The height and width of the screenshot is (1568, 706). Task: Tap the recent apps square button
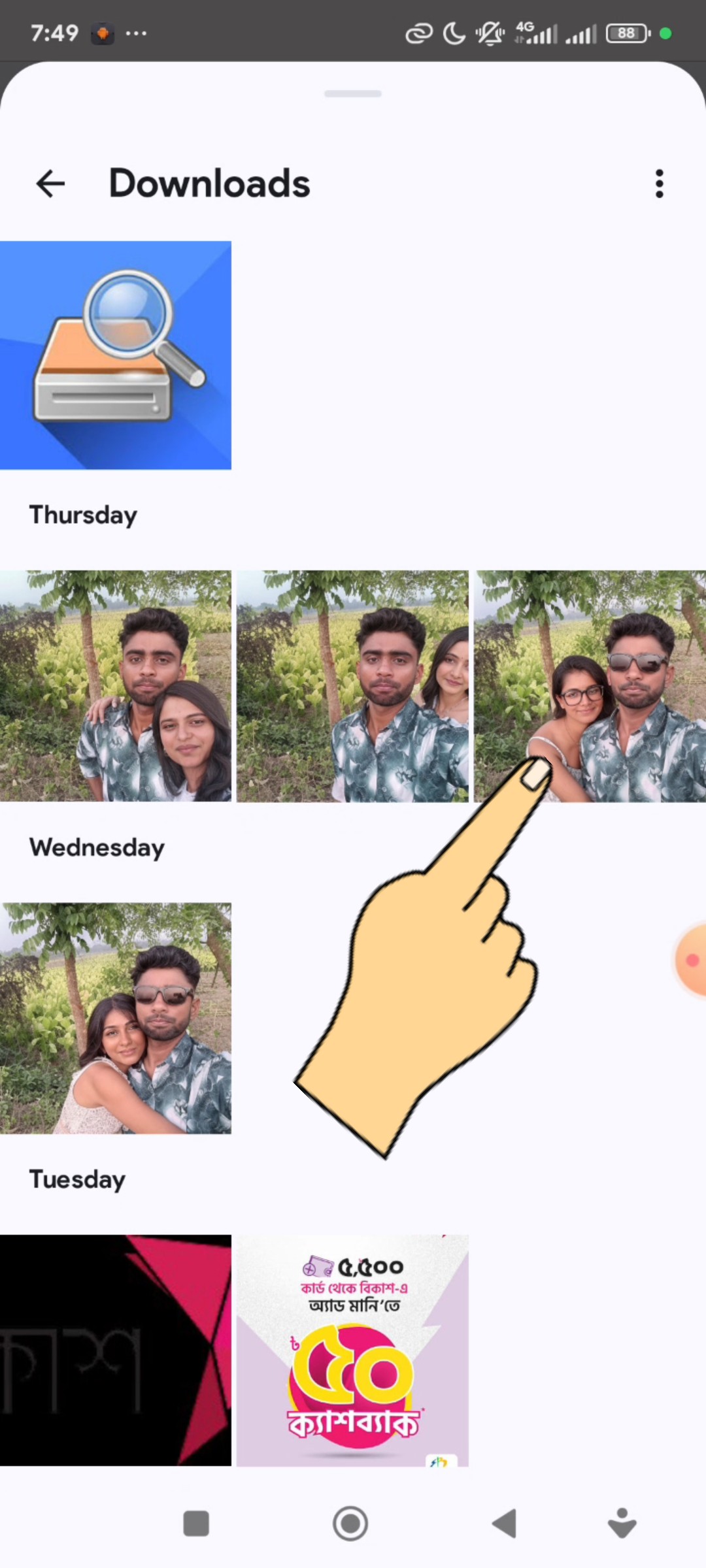click(x=196, y=1524)
